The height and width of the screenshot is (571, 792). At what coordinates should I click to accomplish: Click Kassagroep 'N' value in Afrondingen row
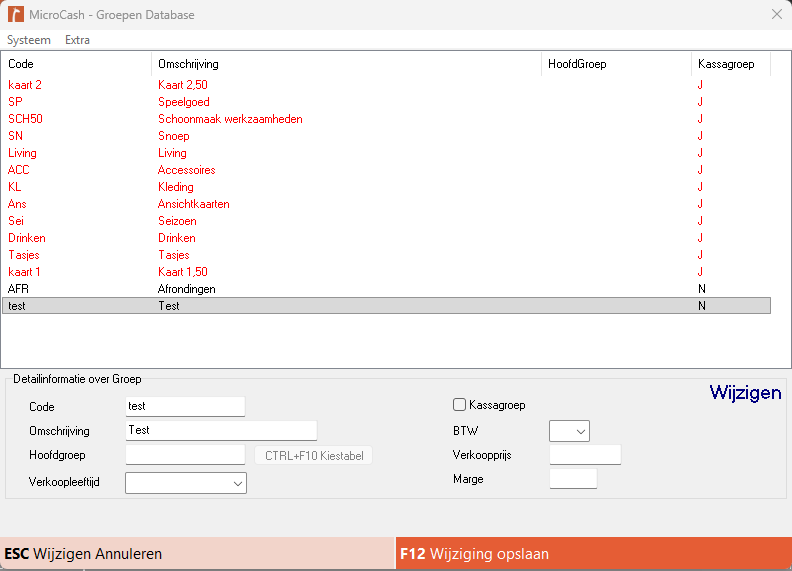click(702, 289)
